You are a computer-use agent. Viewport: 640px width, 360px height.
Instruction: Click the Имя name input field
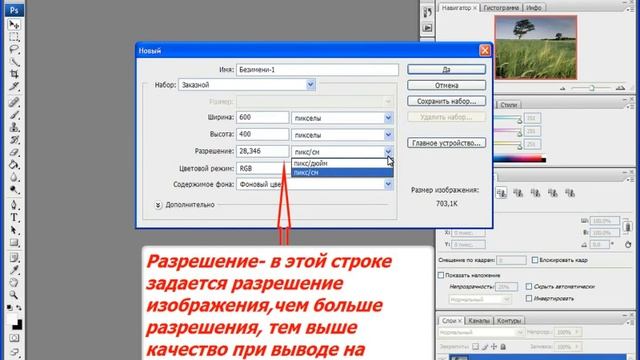click(317, 70)
